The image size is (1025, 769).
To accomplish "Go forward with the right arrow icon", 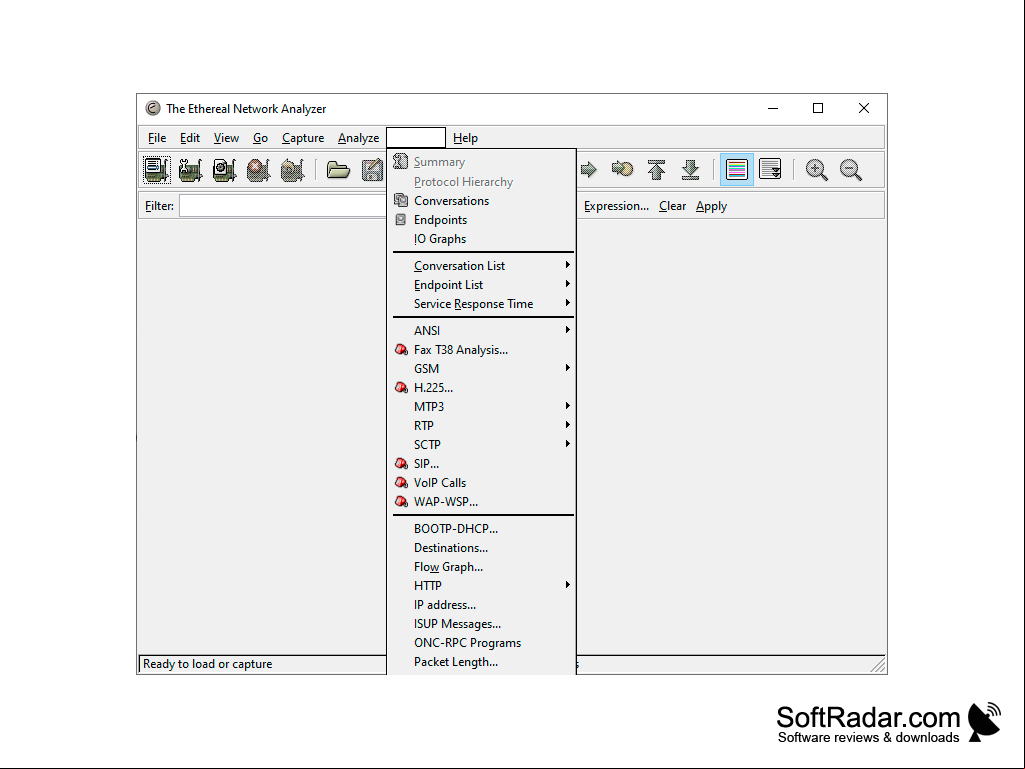I will 589,170.
